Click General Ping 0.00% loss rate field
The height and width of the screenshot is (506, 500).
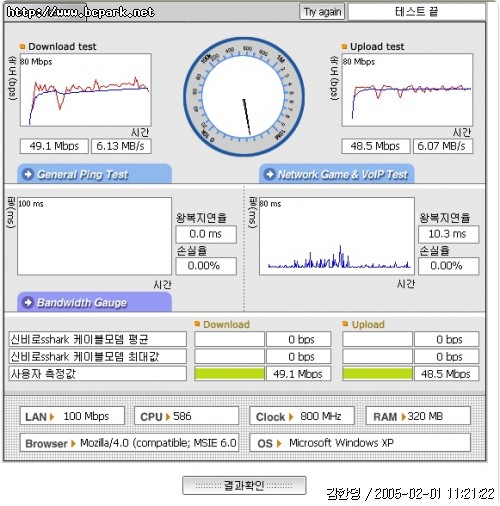pos(206,266)
